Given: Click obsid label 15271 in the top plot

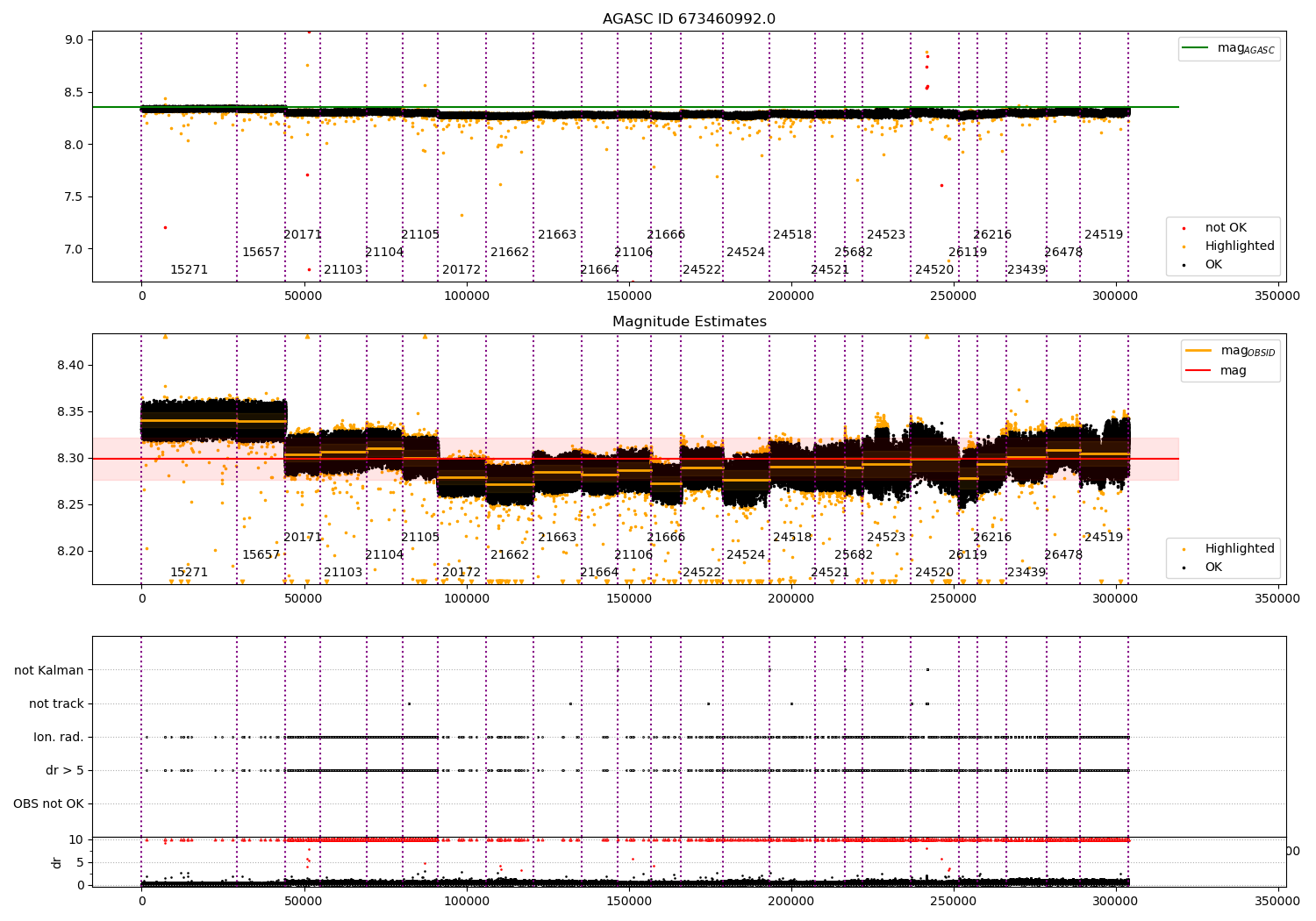Looking at the screenshot, I should coord(189,269).
